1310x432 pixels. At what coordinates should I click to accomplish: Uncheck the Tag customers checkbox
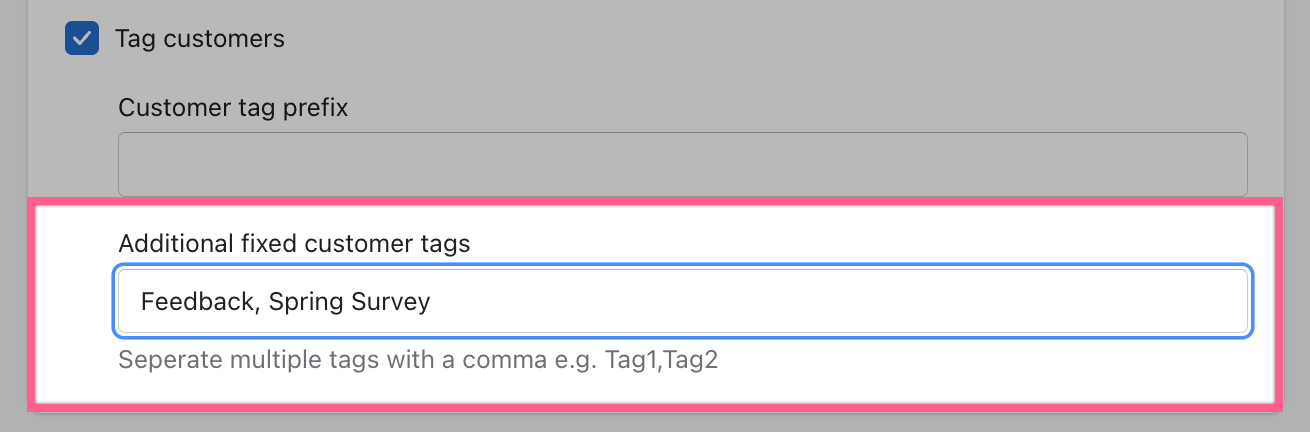pyautogui.click(x=82, y=39)
